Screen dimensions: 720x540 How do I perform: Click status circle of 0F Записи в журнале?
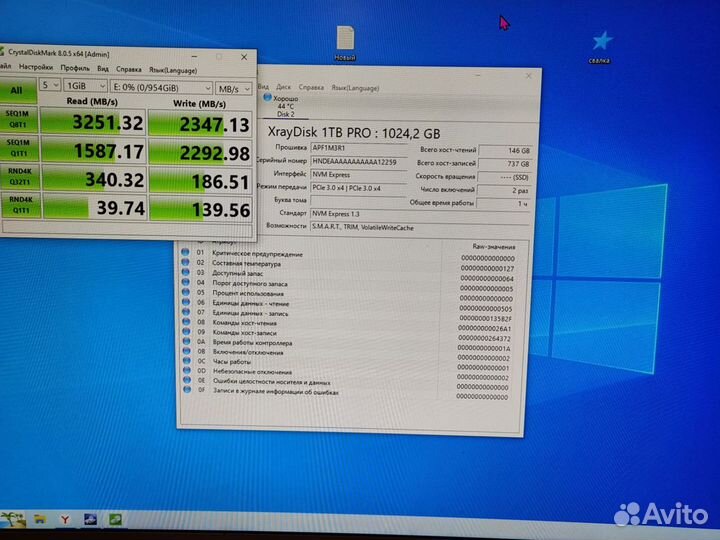pos(187,390)
